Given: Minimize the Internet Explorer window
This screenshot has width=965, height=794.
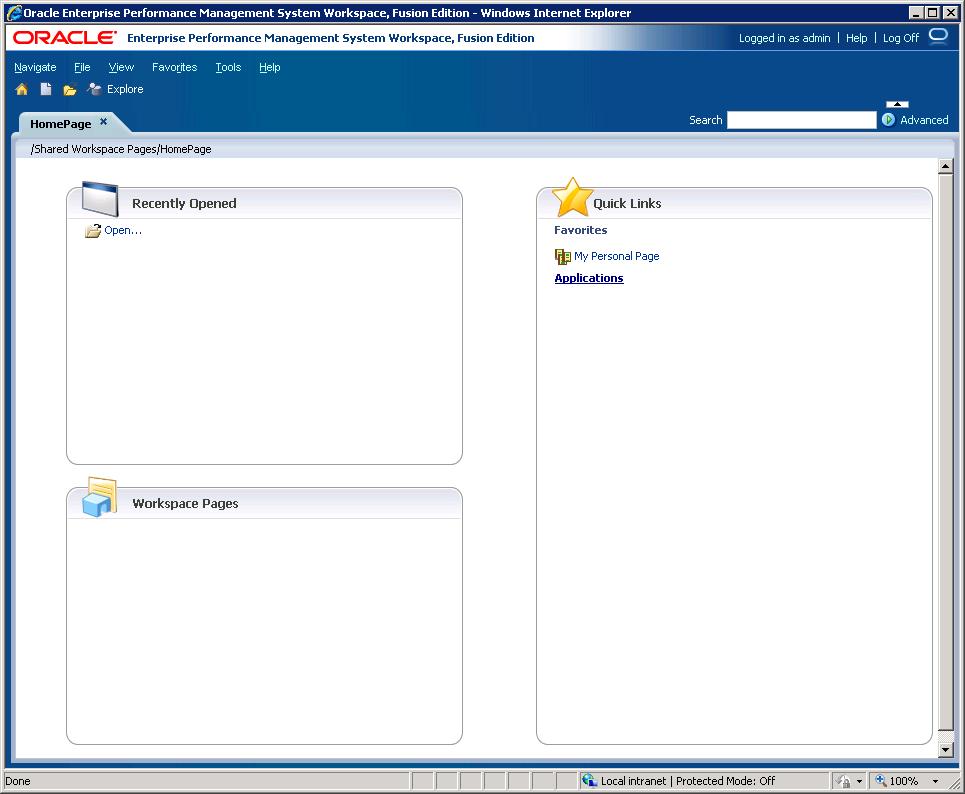Looking at the screenshot, I should pos(916,12).
